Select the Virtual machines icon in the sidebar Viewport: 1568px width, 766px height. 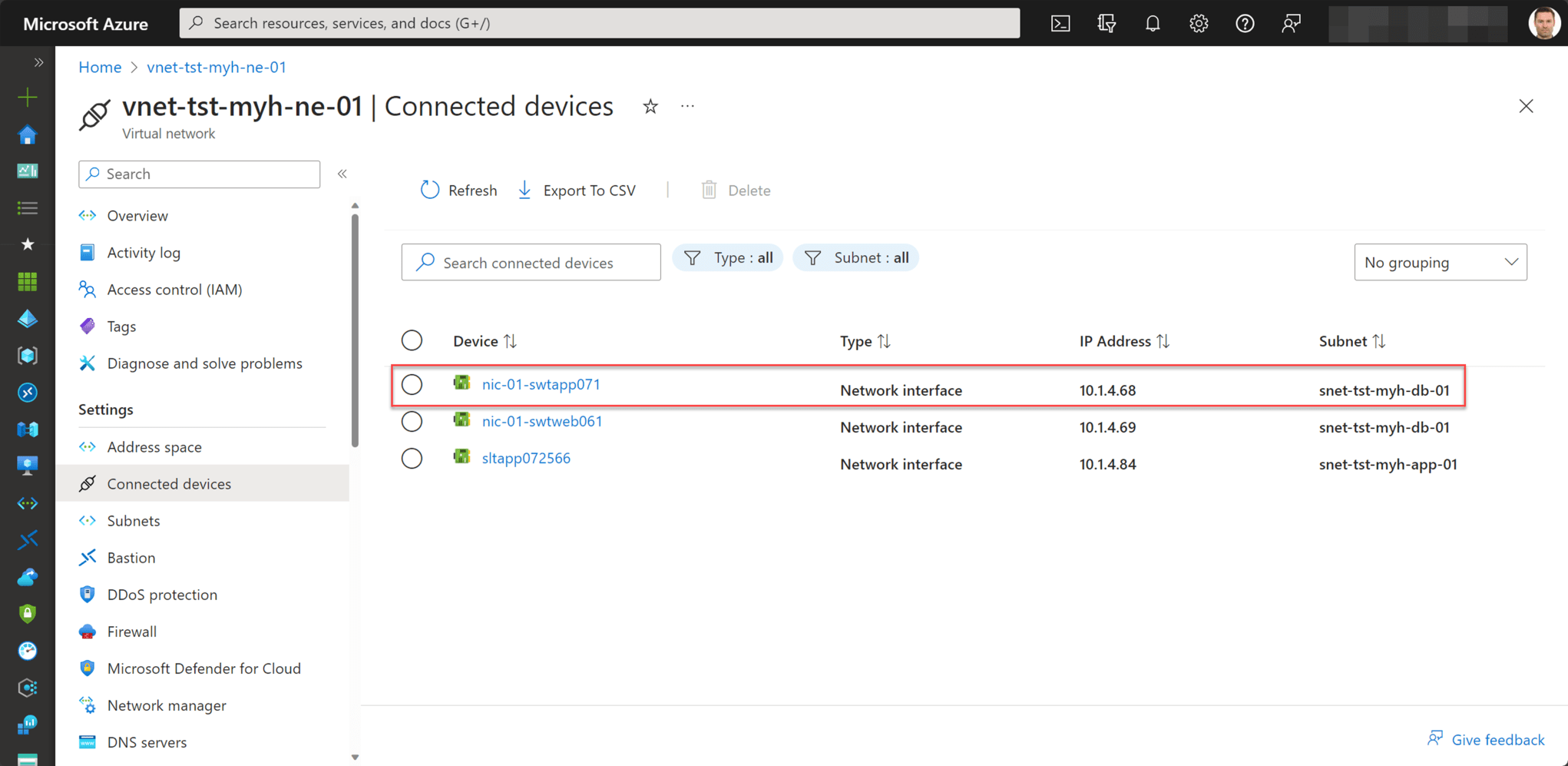28,465
